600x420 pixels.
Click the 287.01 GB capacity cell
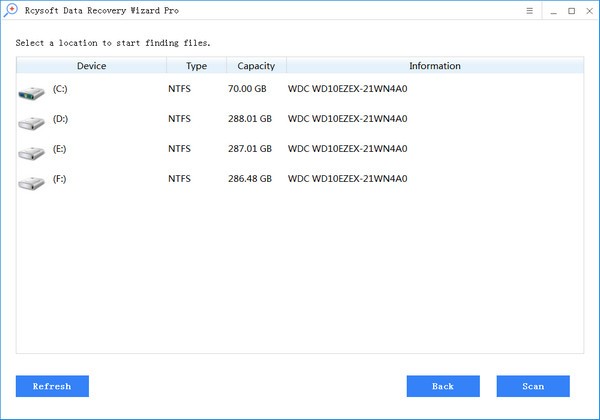pos(250,148)
